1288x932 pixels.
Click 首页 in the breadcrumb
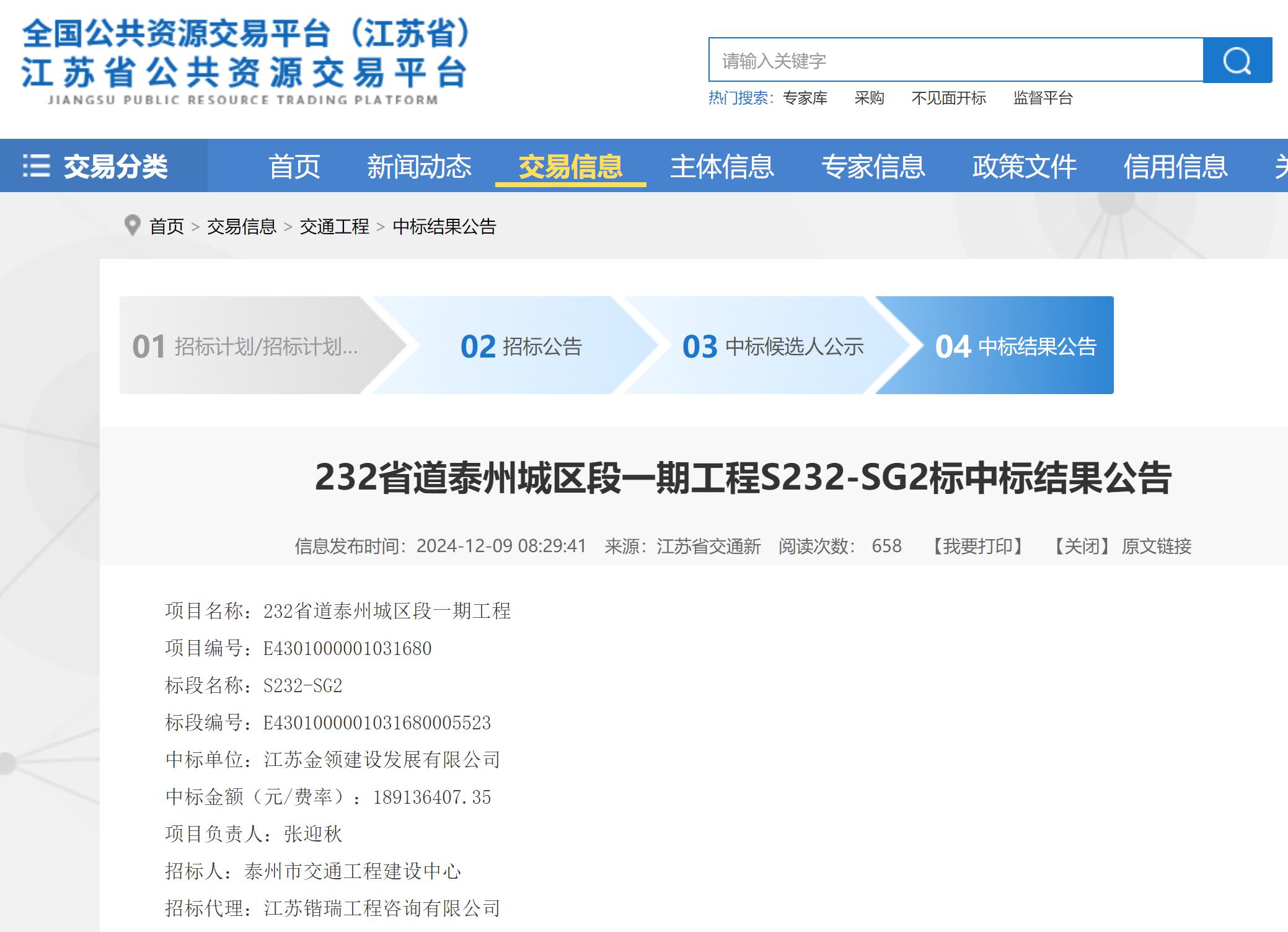[x=167, y=226]
